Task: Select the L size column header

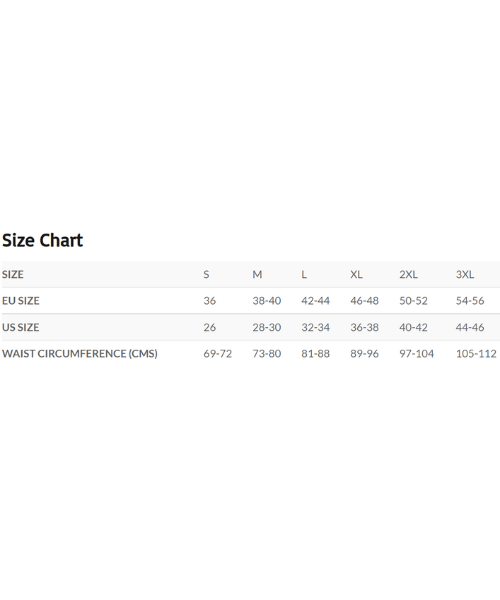Action: click(304, 274)
